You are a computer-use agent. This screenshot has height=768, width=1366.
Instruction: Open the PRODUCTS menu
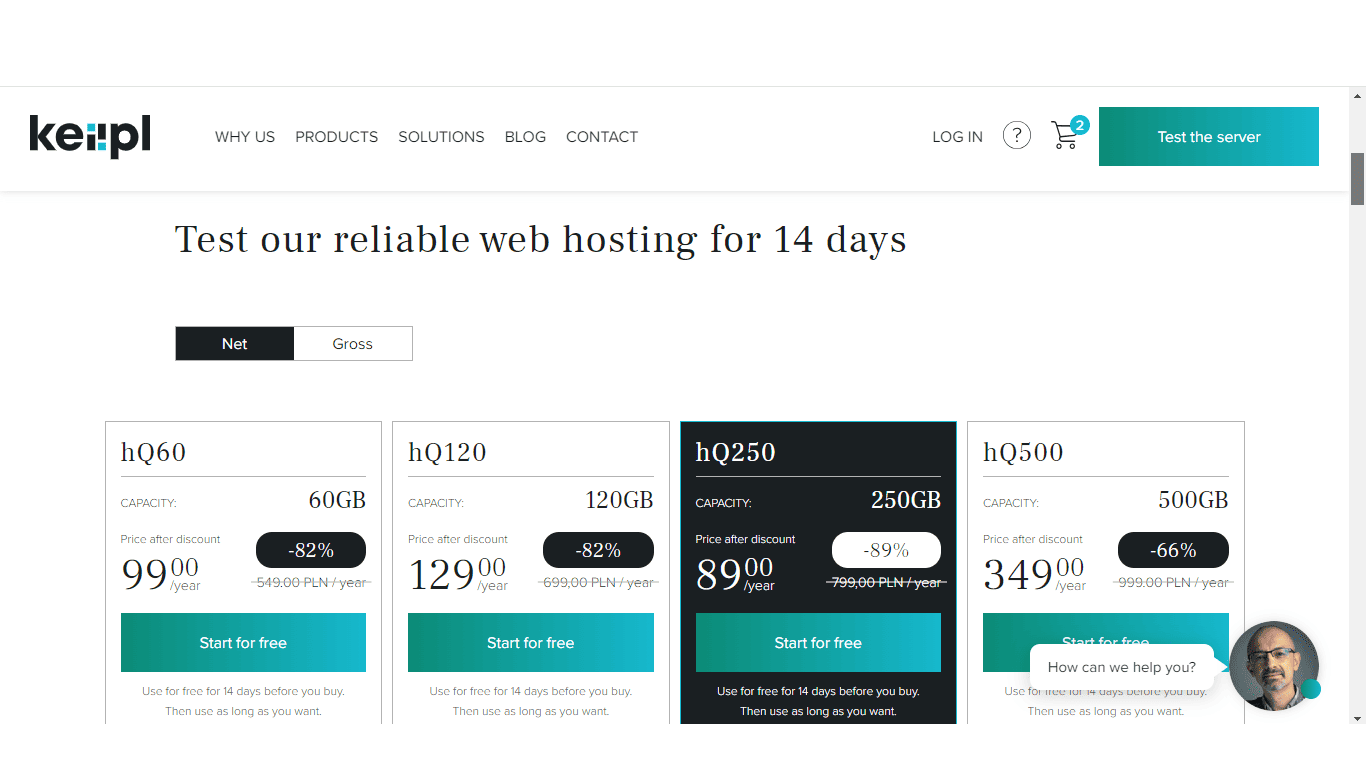click(337, 137)
